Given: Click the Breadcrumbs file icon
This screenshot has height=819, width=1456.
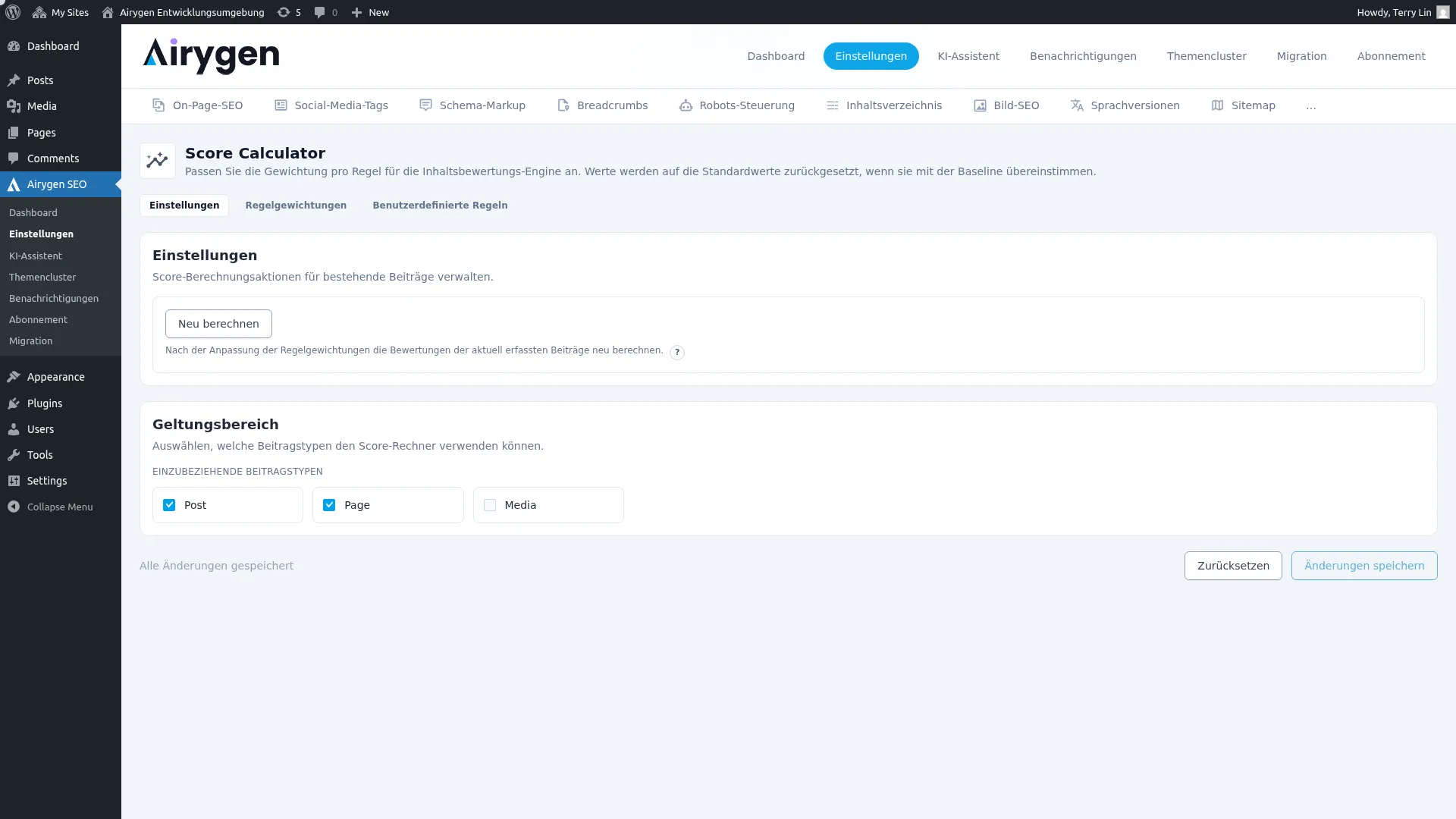Looking at the screenshot, I should tap(563, 105).
